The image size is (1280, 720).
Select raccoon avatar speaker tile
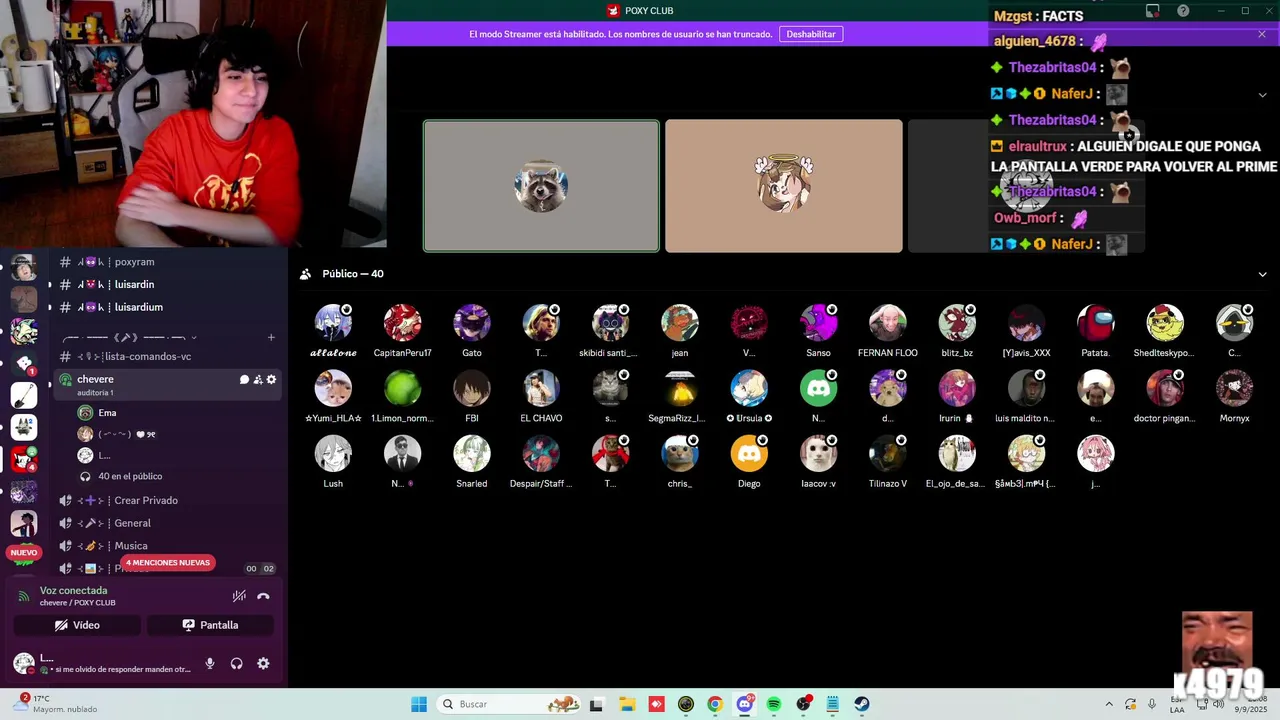[541, 186]
